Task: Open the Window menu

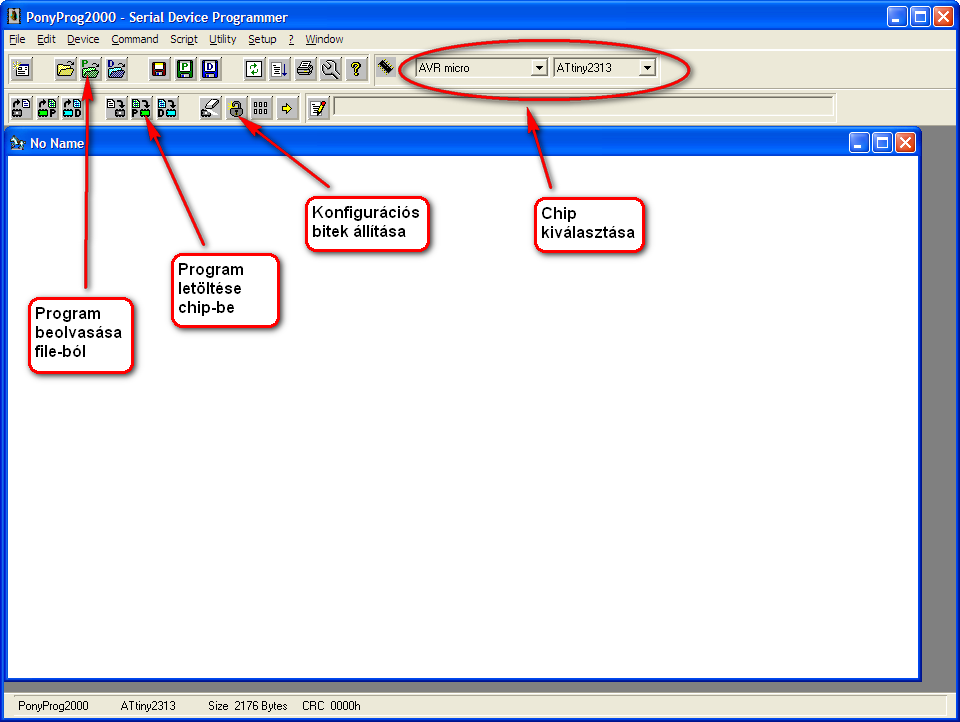Action: (x=324, y=39)
